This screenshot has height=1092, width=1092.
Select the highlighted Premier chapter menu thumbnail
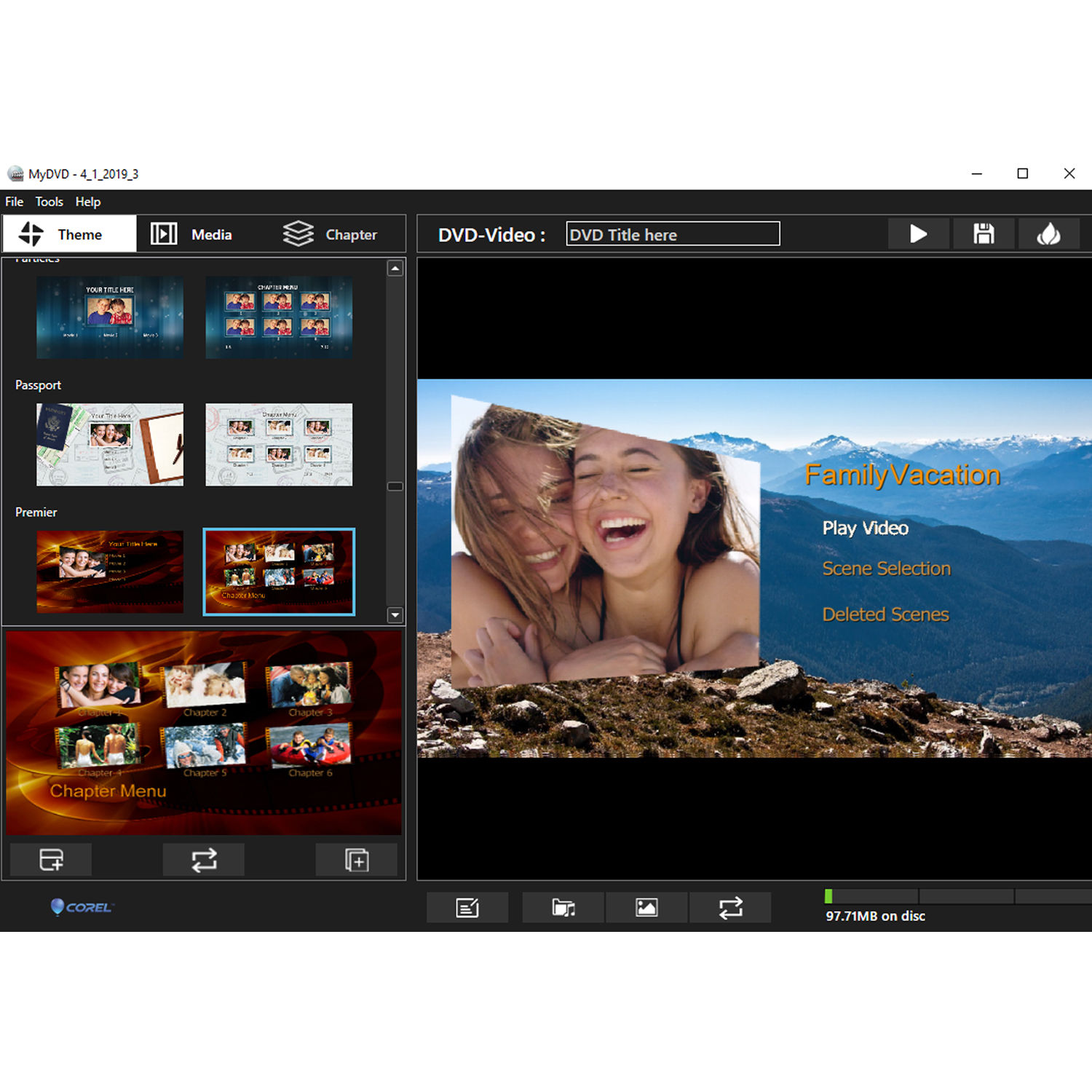pos(279,571)
